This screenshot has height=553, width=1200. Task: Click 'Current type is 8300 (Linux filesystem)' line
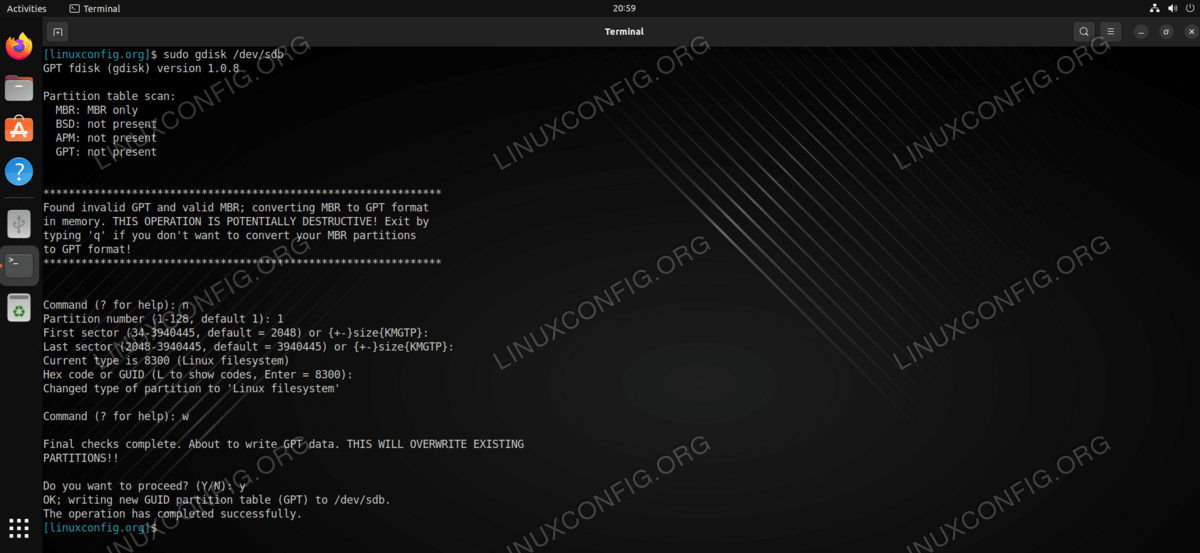[x=166, y=360]
